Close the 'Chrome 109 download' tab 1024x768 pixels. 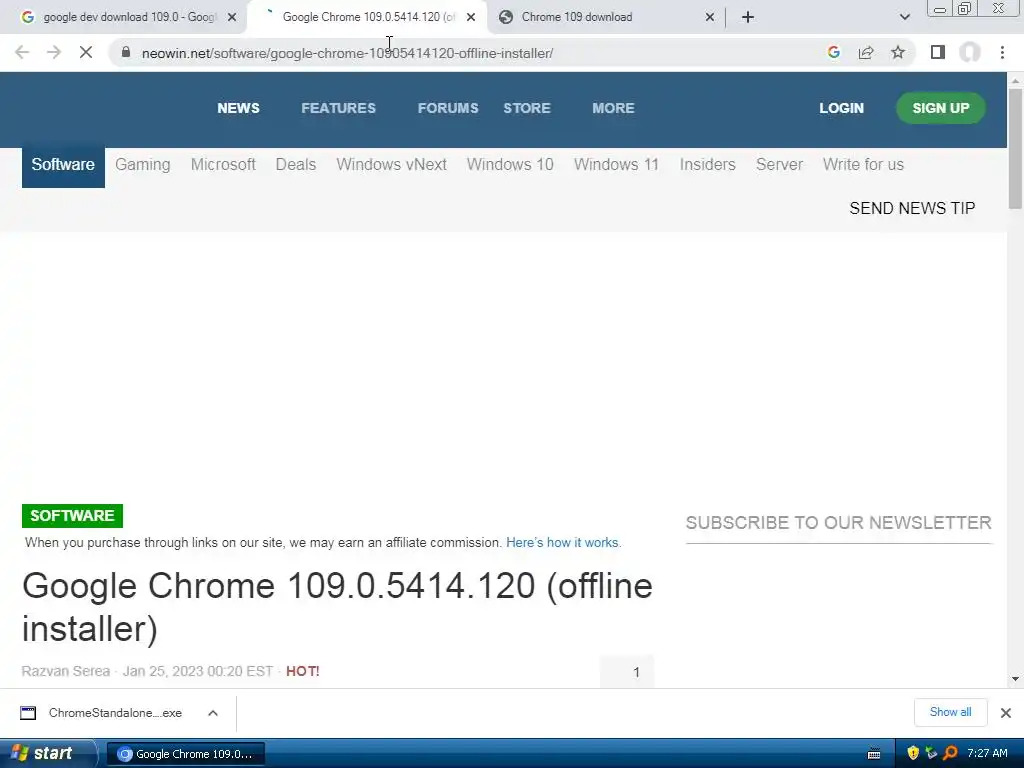coord(710,17)
